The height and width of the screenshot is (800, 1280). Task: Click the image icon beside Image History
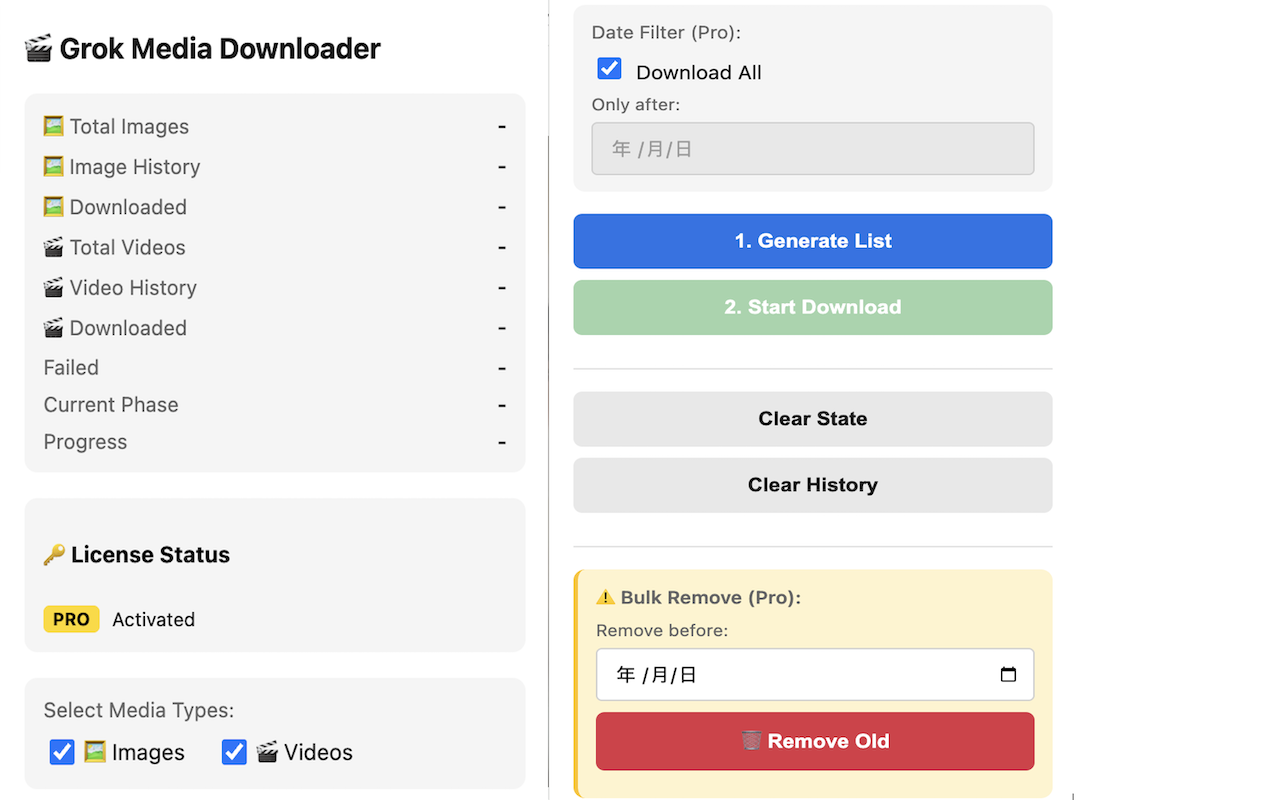53,166
